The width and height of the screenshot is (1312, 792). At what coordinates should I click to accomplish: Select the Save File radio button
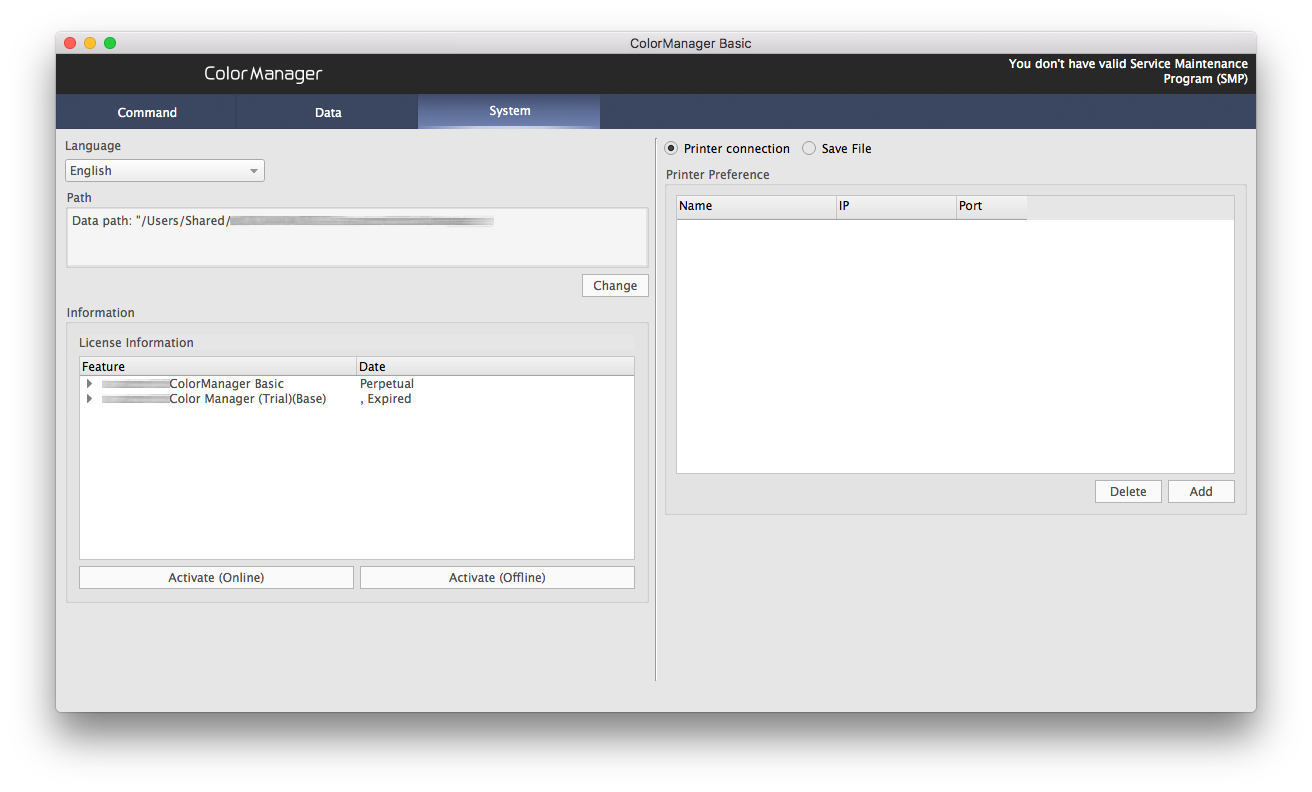[809, 149]
